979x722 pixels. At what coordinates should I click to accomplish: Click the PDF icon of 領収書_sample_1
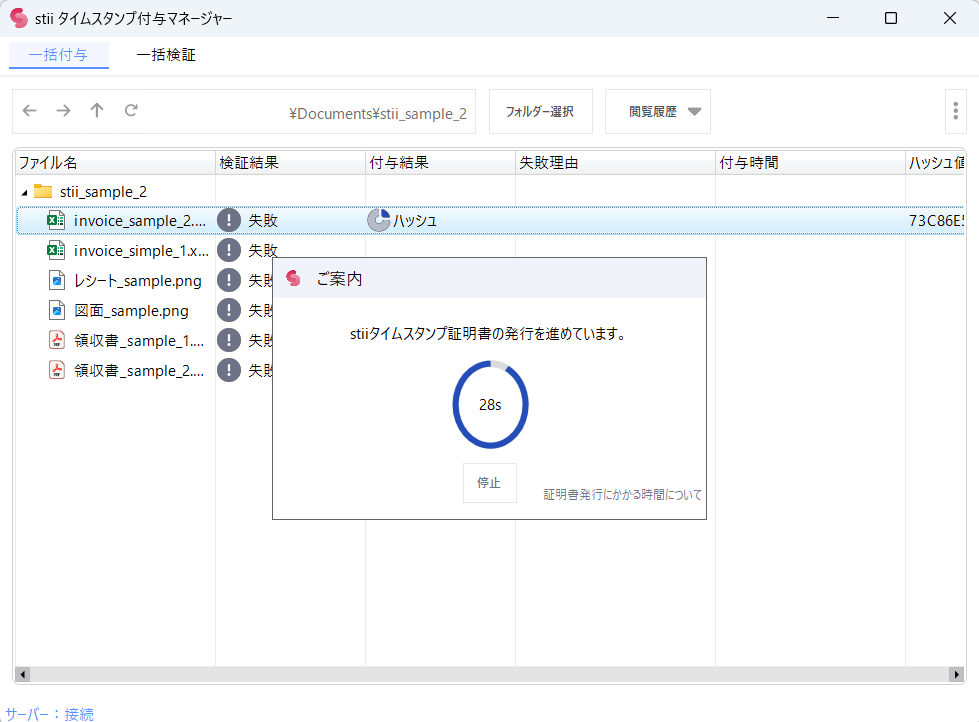pos(57,340)
